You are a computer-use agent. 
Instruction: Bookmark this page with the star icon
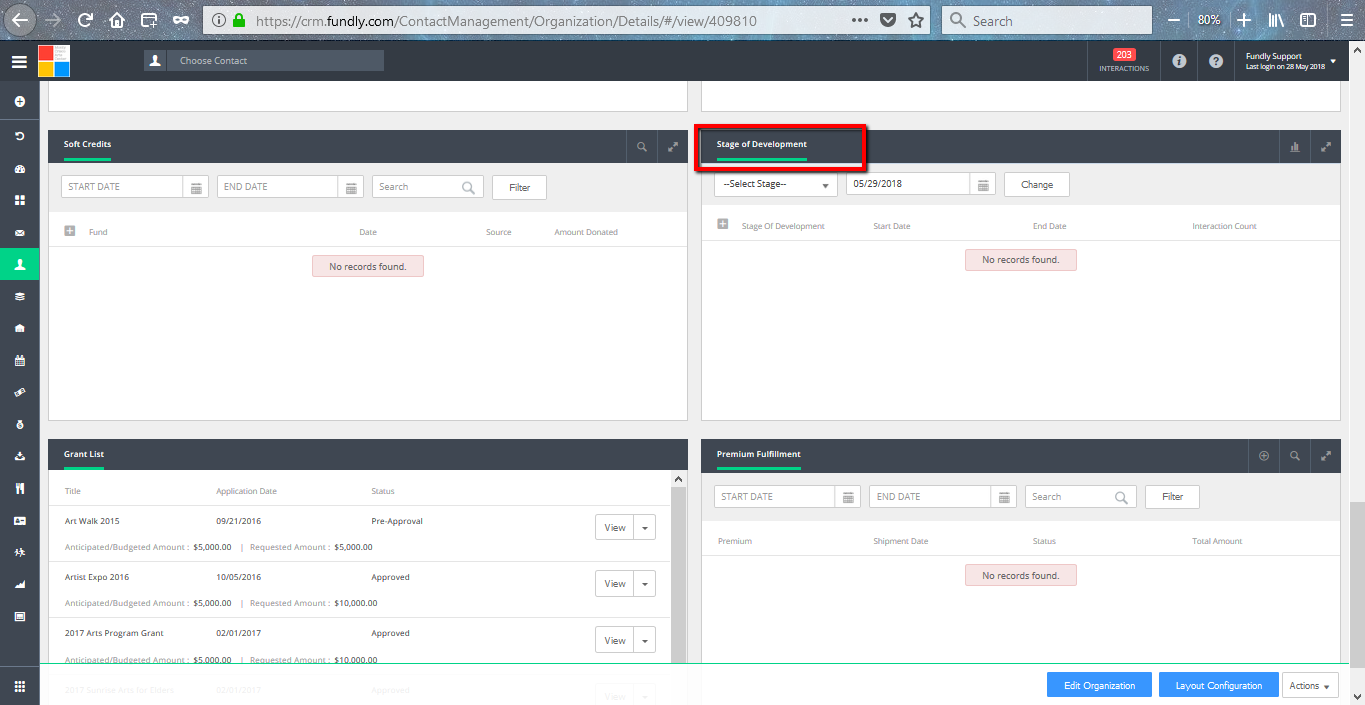click(x=916, y=20)
